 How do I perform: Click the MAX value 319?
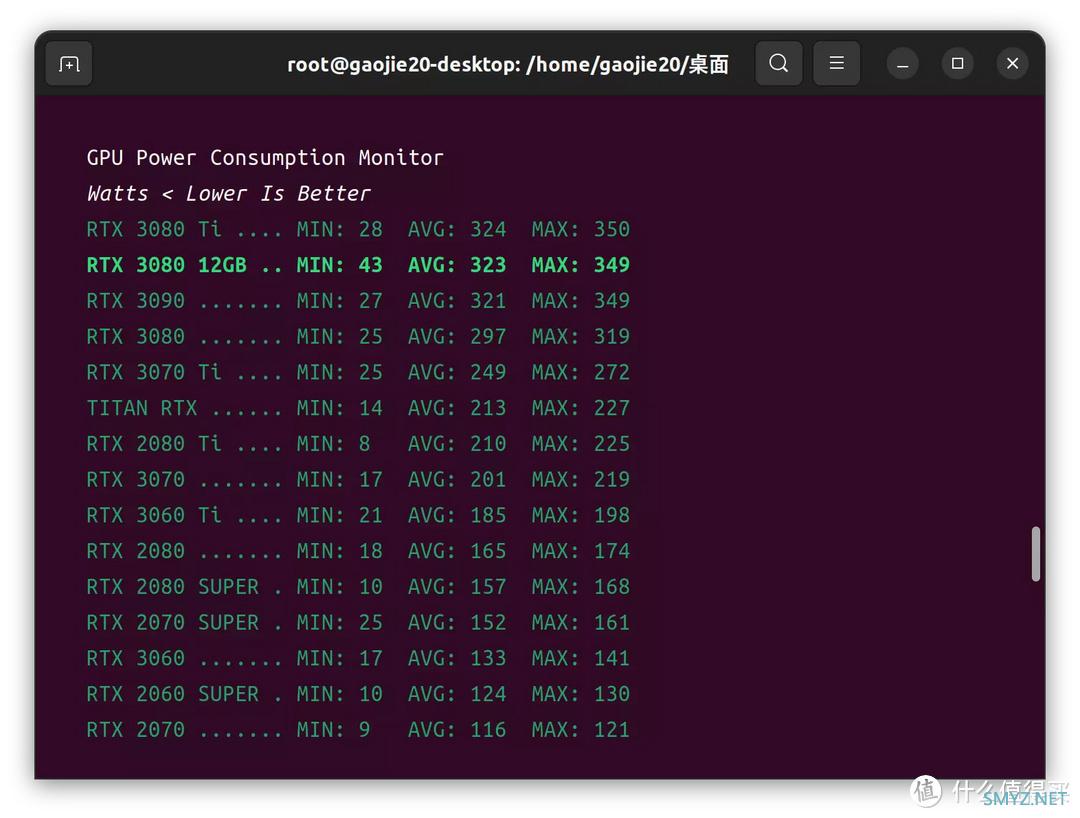pyautogui.click(x=612, y=337)
